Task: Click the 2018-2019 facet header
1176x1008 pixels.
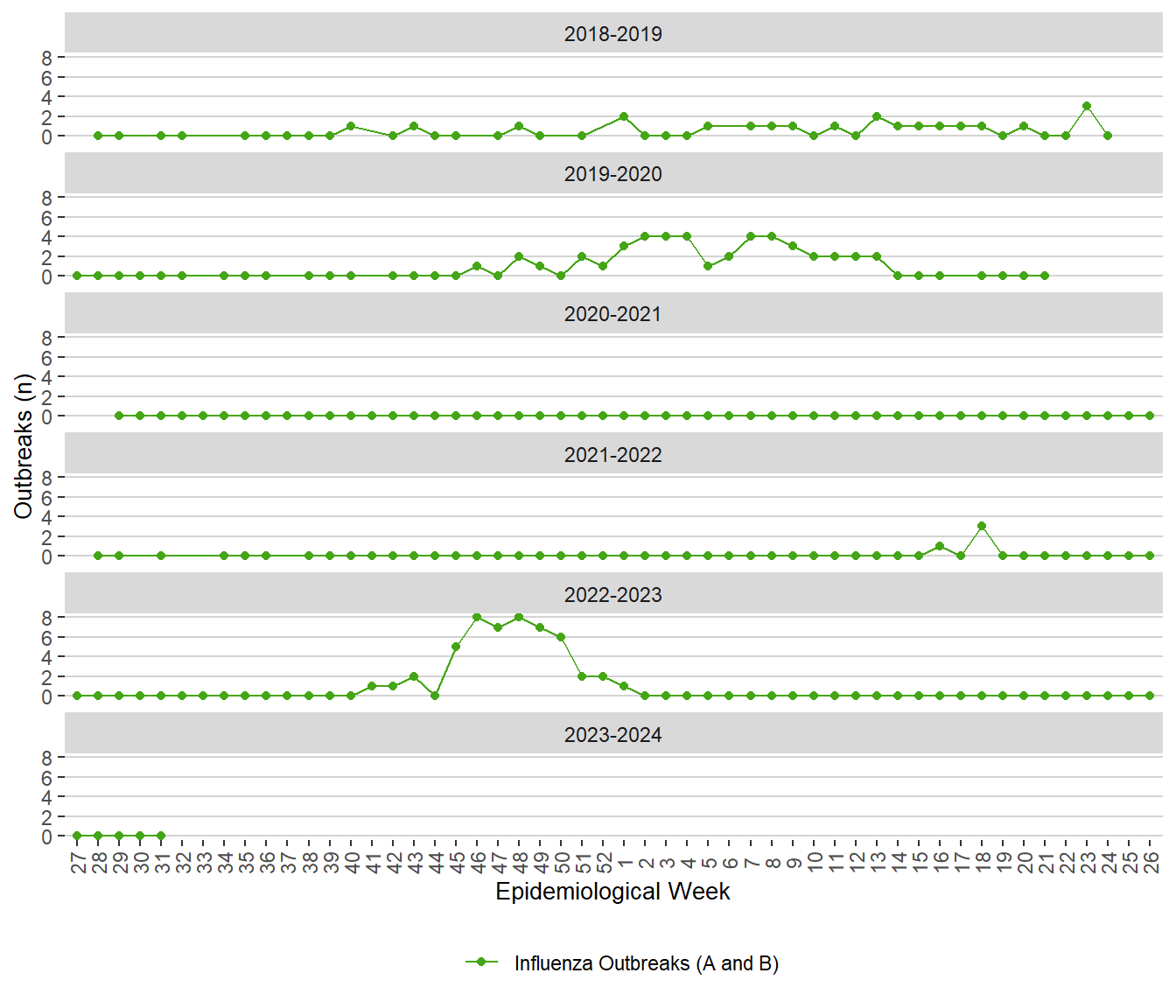Action: click(x=612, y=34)
